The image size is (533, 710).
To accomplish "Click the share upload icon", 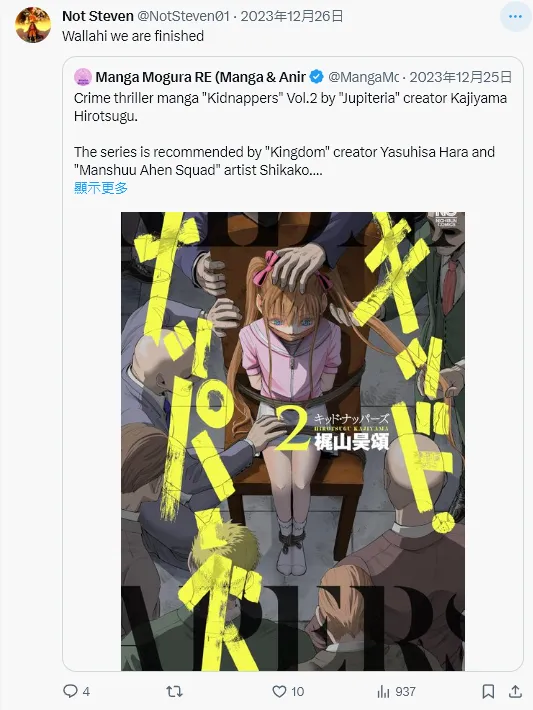I will pos(515,691).
